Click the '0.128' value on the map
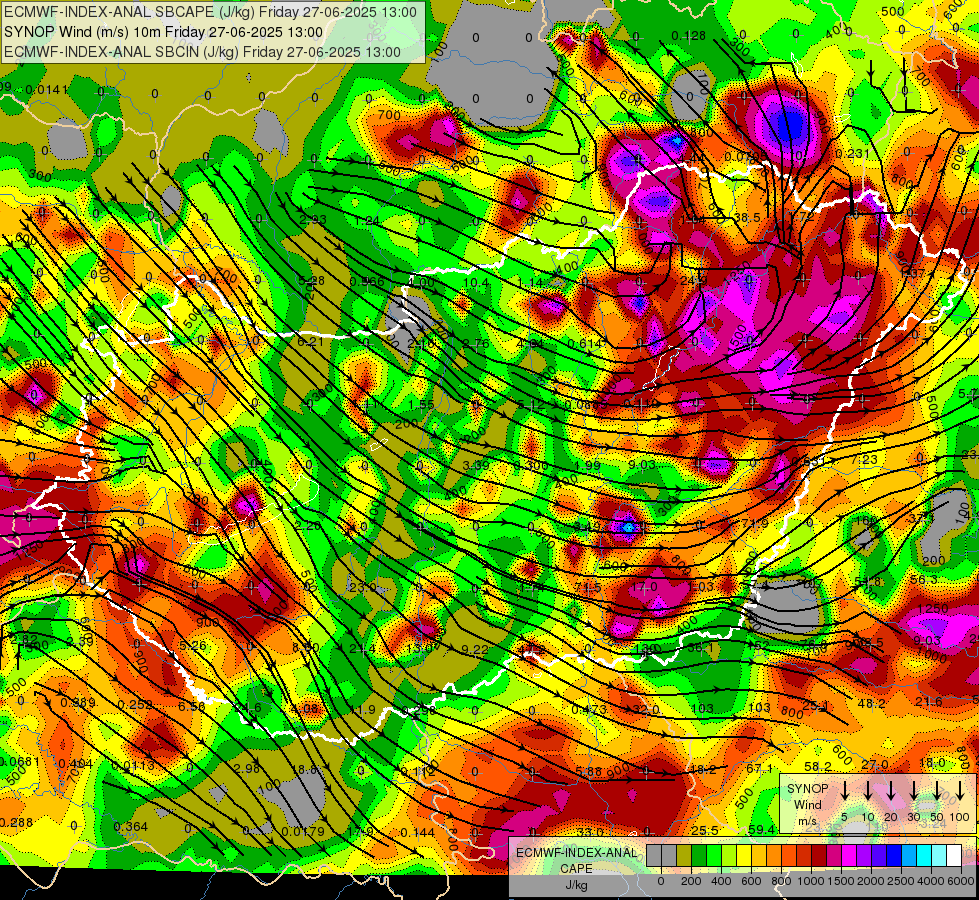Screen dimensions: 979x900 688,36
